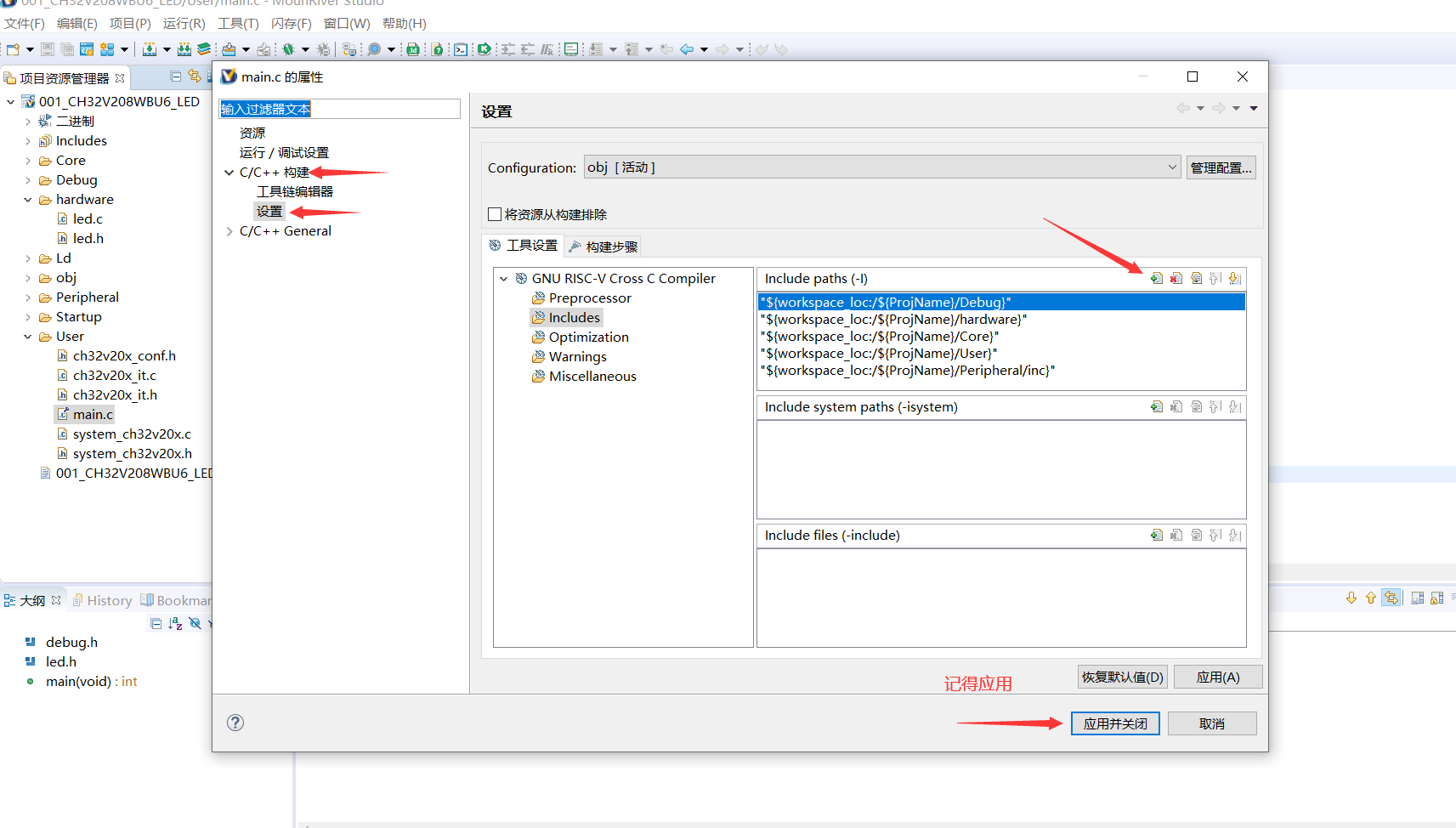Switch to the 工具设置 tab
Viewport: 1456px width, 828px height.
[x=523, y=245]
